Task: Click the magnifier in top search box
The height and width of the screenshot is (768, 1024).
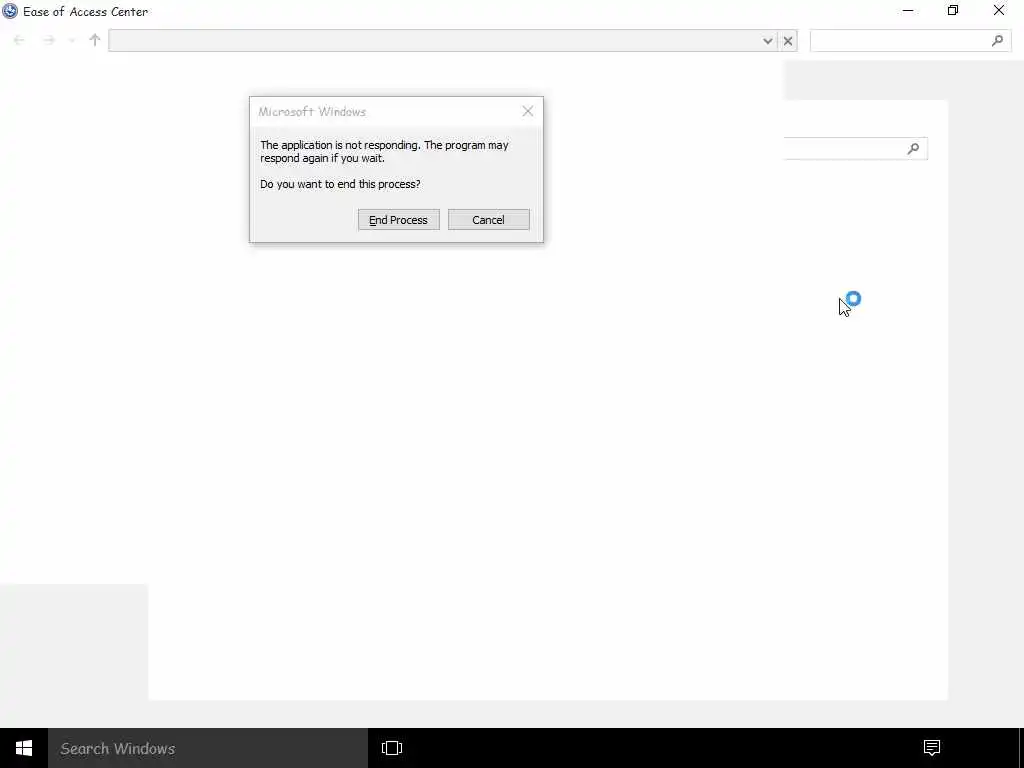Action: click(997, 40)
